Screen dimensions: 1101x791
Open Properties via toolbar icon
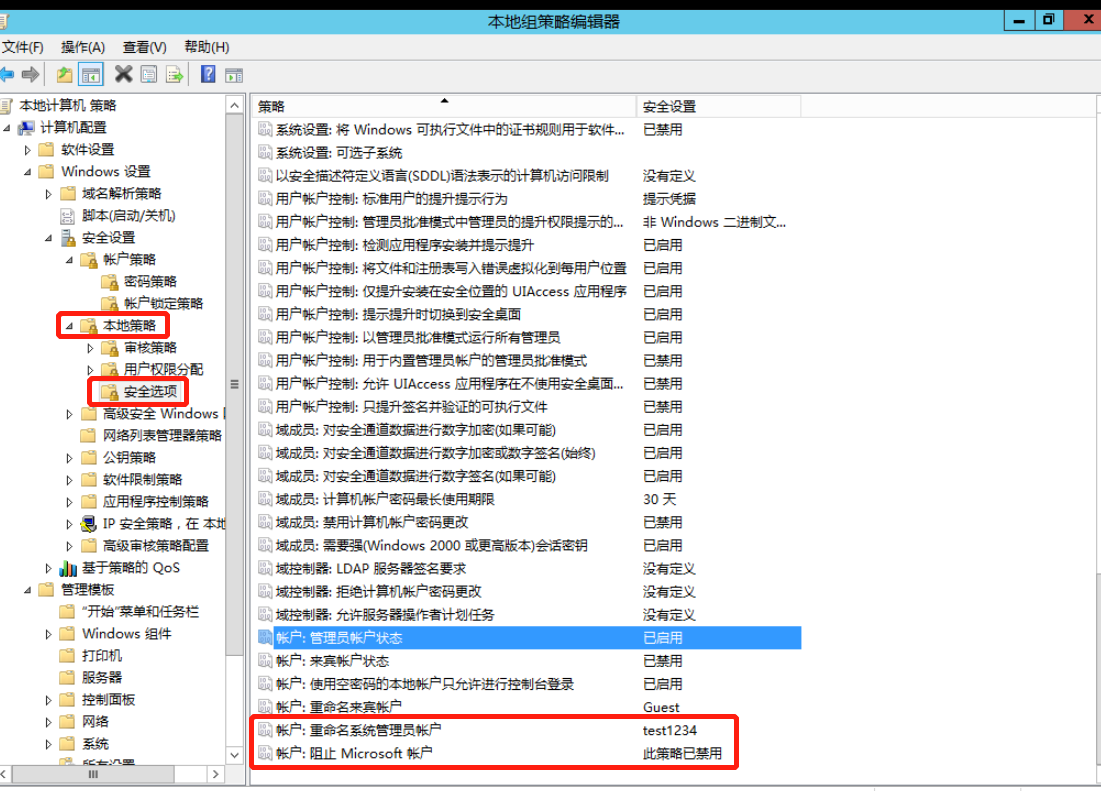pos(149,74)
